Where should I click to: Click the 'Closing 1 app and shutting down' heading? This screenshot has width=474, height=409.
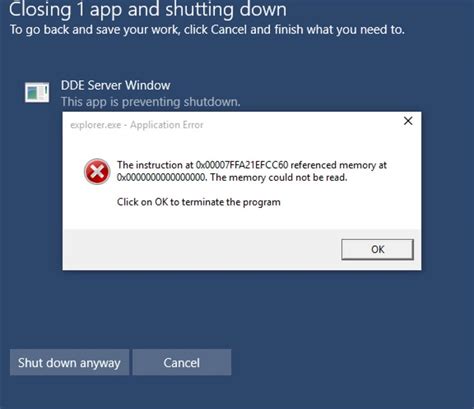(148, 9)
